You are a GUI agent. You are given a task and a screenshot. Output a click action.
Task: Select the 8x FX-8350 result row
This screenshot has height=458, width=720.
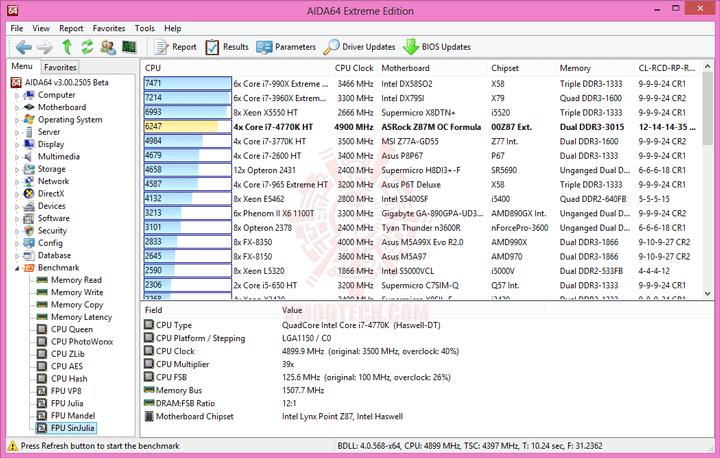coord(420,242)
